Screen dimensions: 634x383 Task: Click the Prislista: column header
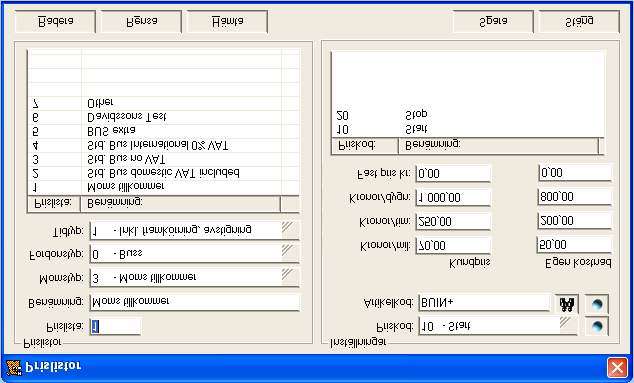click(x=54, y=203)
